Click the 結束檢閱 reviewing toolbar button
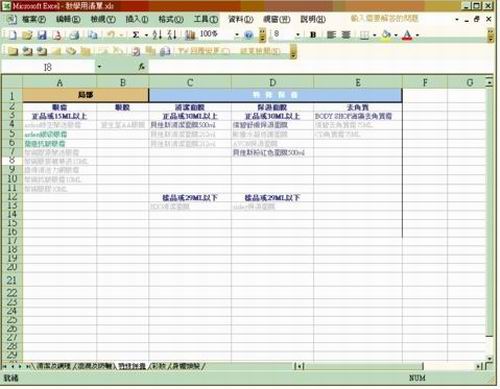The width and height of the screenshot is (500, 389). point(260,51)
